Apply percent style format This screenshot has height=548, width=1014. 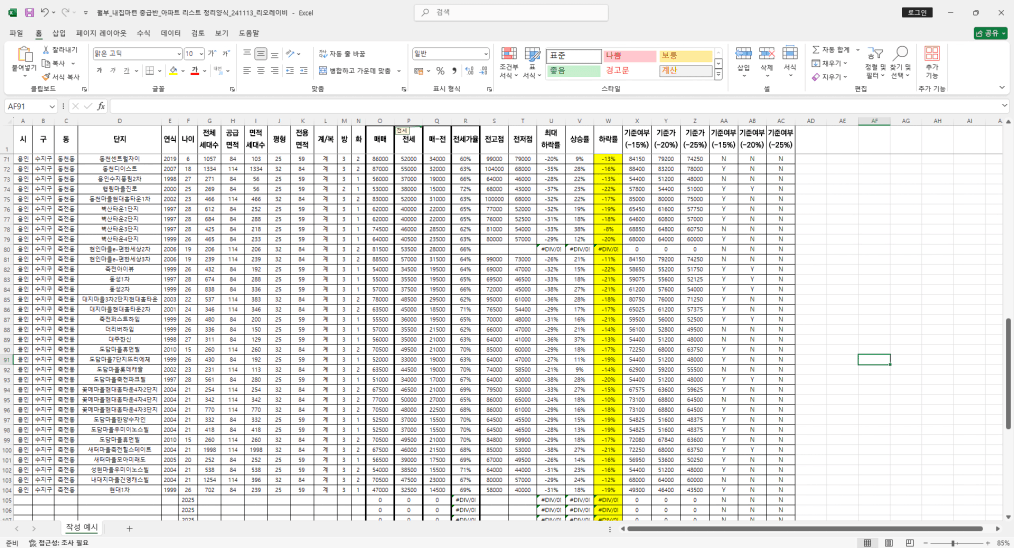(440, 71)
